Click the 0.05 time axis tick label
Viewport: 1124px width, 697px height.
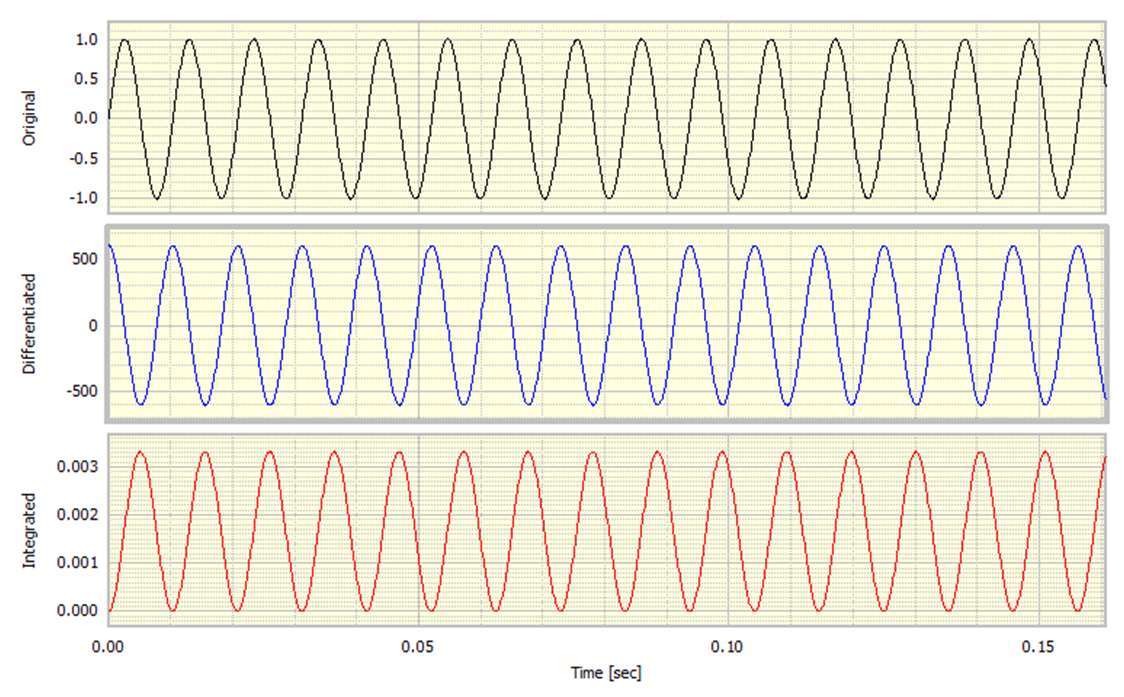[x=418, y=646]
